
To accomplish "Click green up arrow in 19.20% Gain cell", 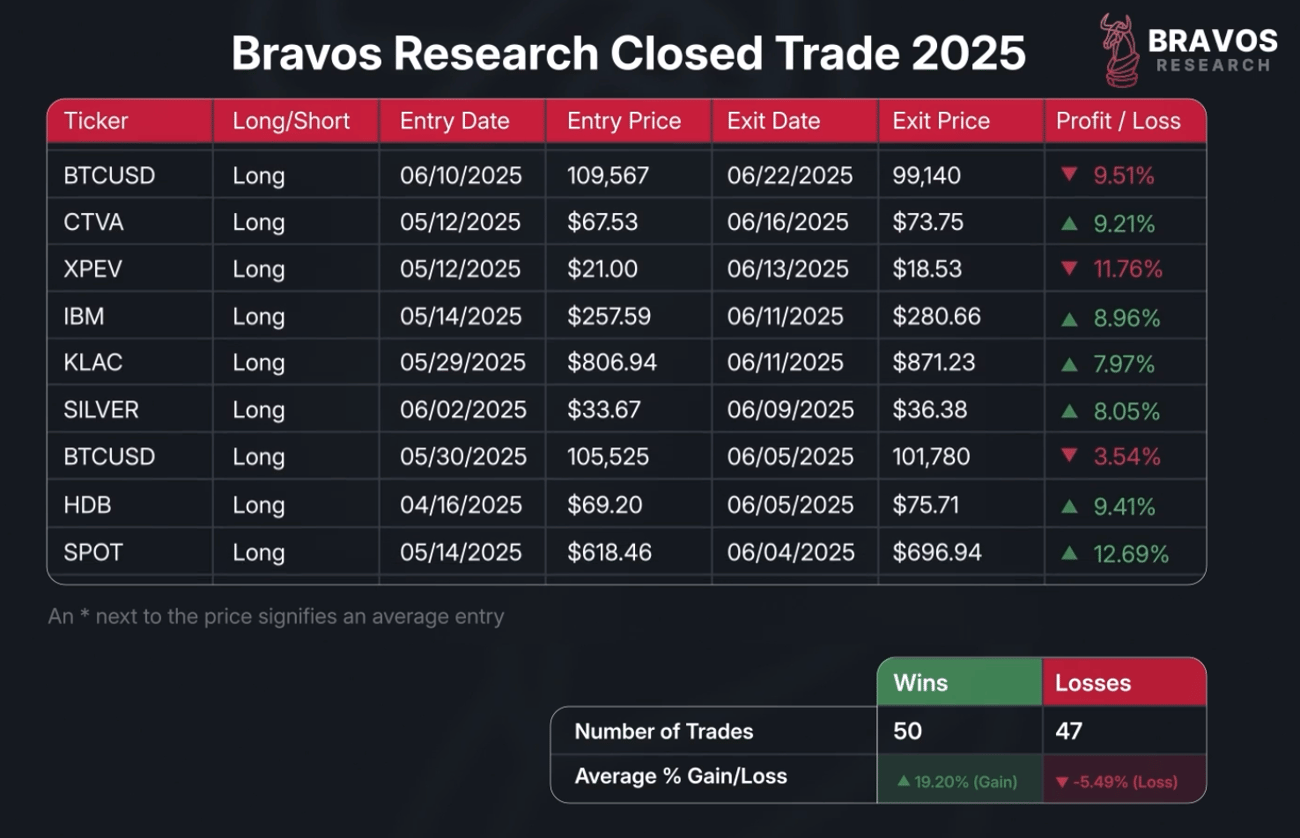I will click(x=903, y=781).
